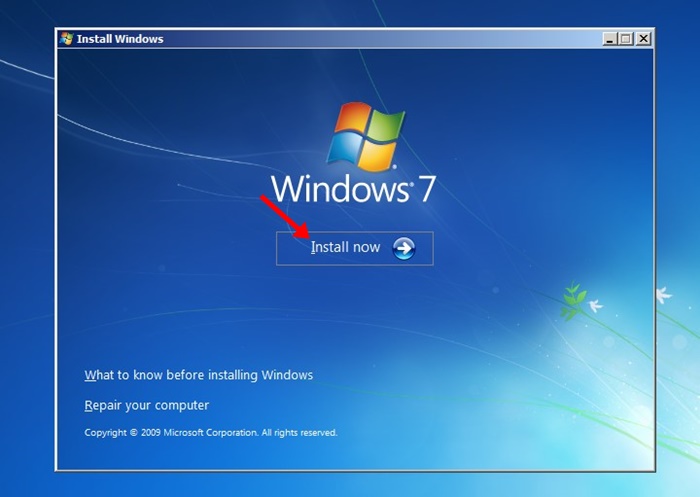Open the Repair your computer link
This screenshot has height=497, width=700.
[146, 405]
